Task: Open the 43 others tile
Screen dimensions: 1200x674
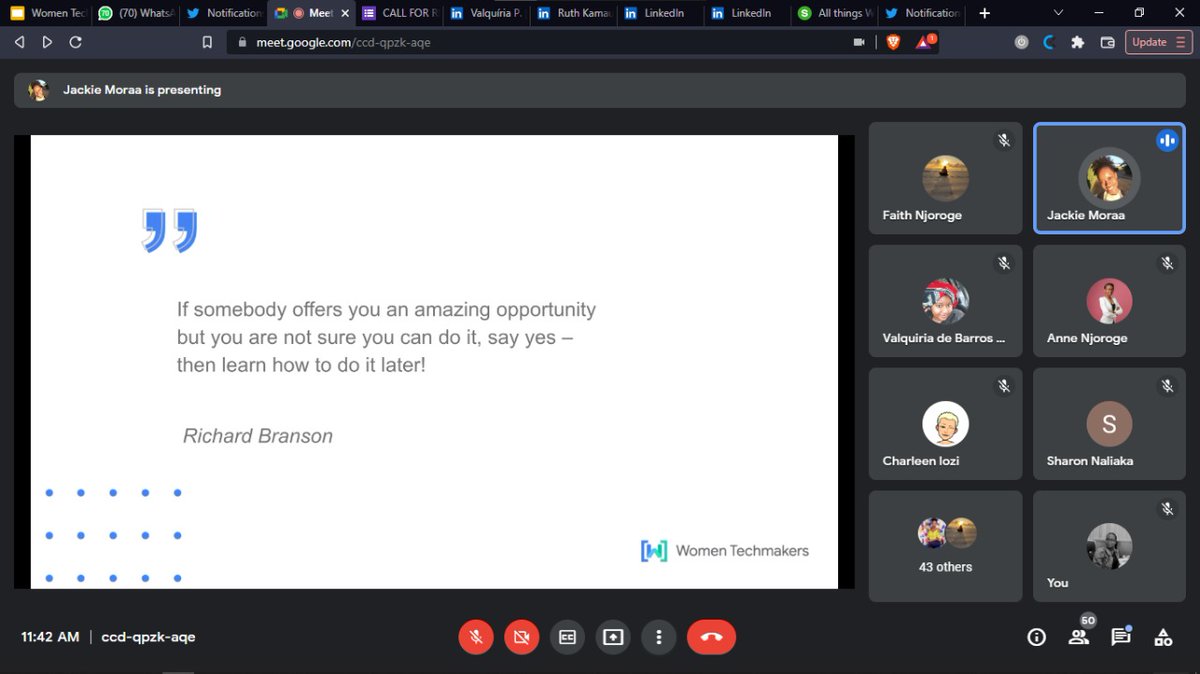Action: click(945, 546)
